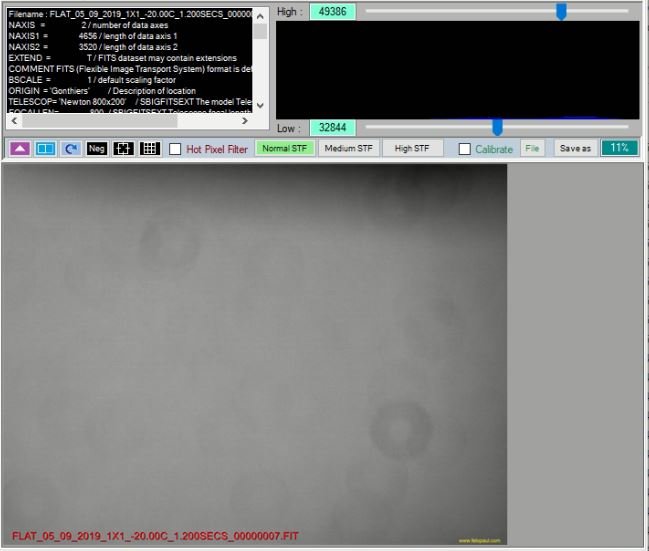The image size is (649, 551).
Task: Apply the Normal STF stretch
Action: (x=285, y=148)
